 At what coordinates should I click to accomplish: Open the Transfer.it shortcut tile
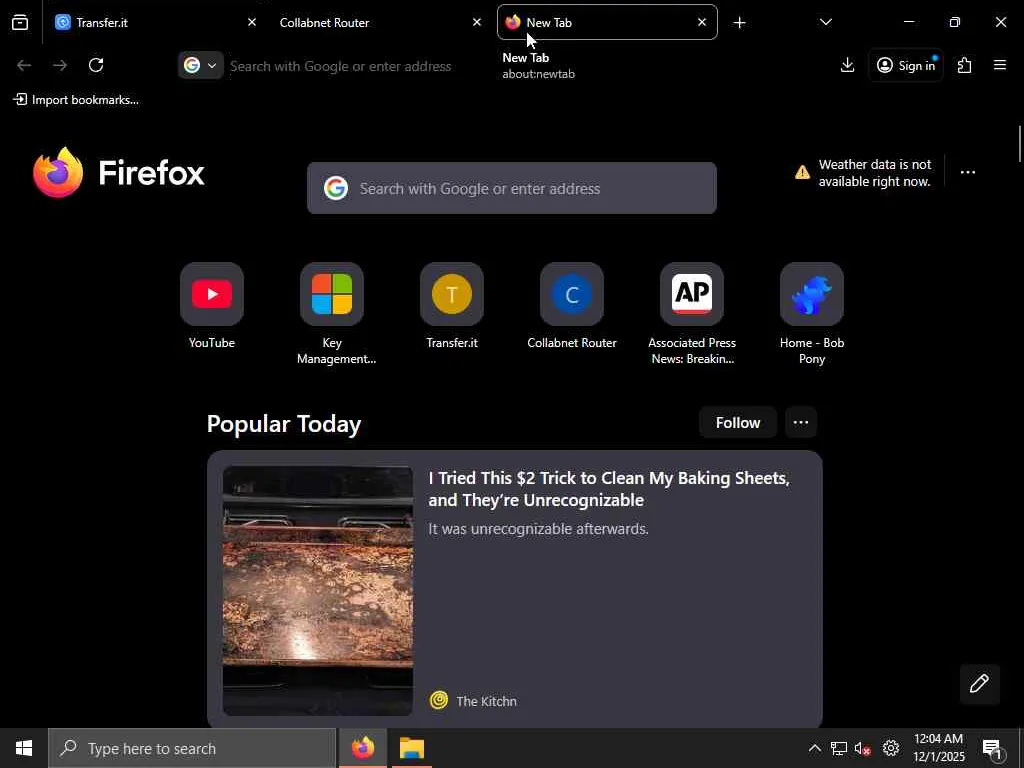pyautogui.click(x=452, y=294)
